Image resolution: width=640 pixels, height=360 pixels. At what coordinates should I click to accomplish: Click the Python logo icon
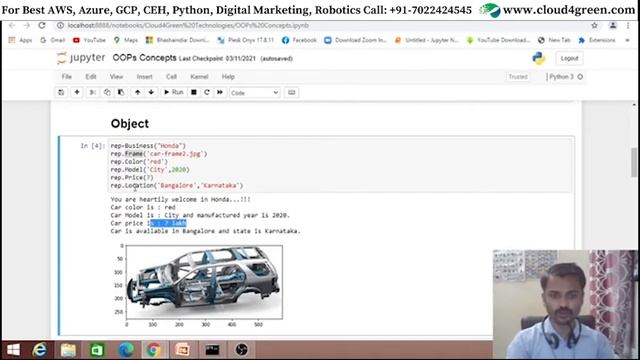(539, 58)
